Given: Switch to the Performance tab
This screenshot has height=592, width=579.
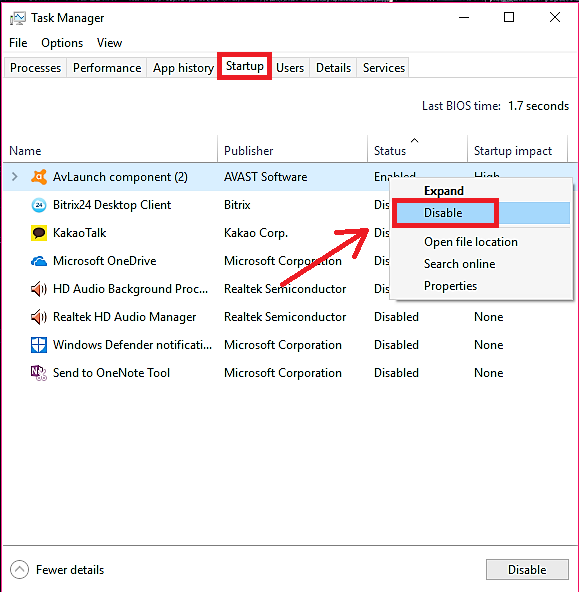Looking at the screenshot, I should (107, 68).
